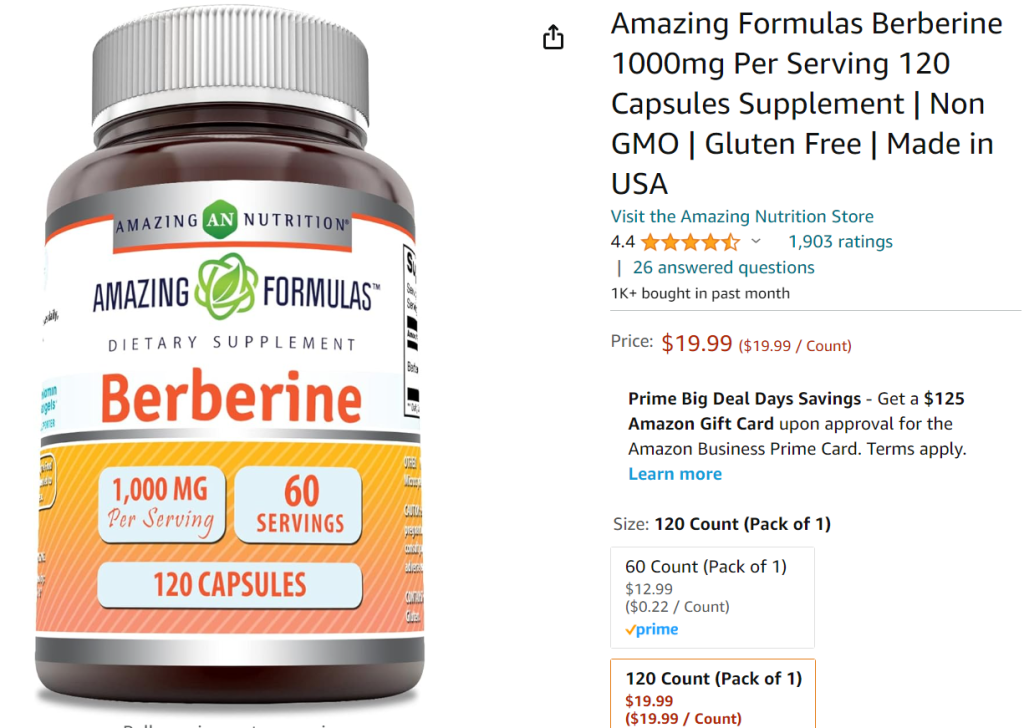Click the $19.99 price text
This screenshot has width=1024, height=728.
tap(696, 343)
